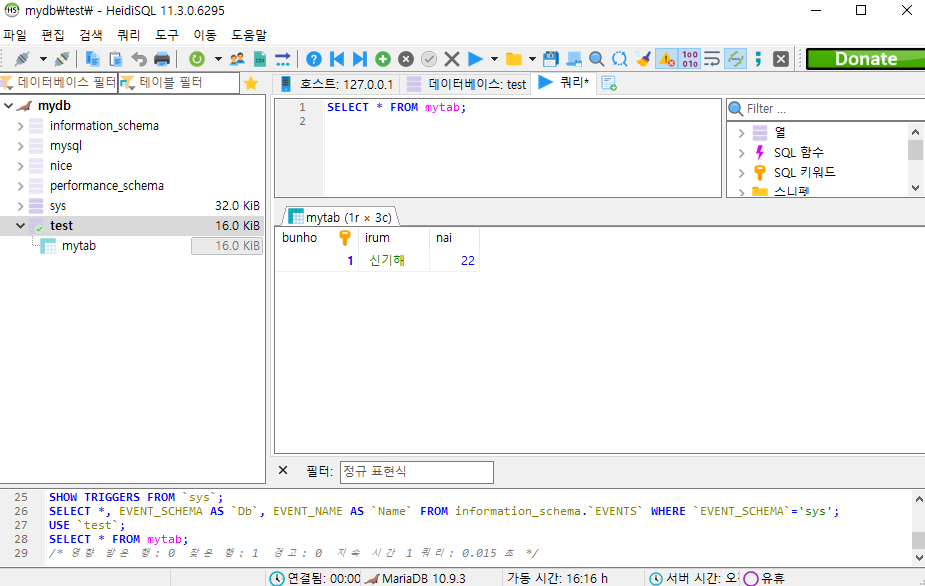Click the Donate button
Image resolution: width=925 pixels, height=586 pixels.
point(865,59)
